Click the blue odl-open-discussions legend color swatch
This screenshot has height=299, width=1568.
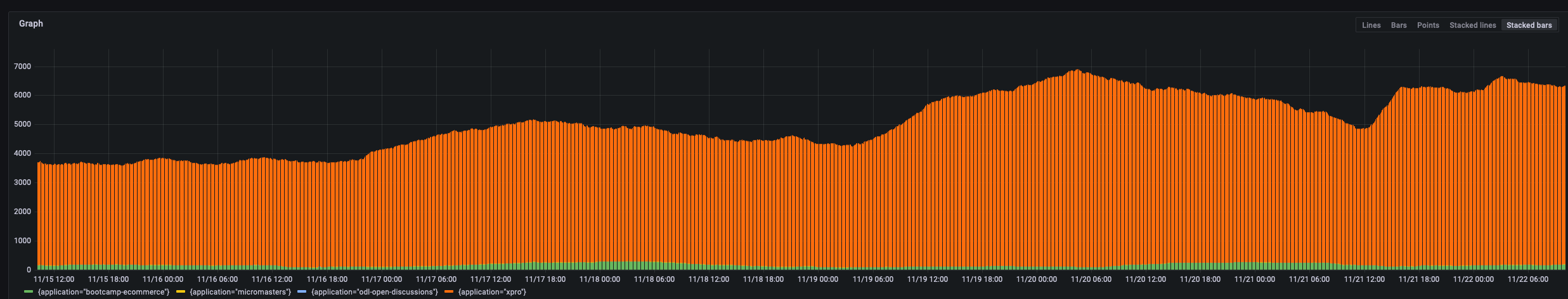(x=302, y=292)
